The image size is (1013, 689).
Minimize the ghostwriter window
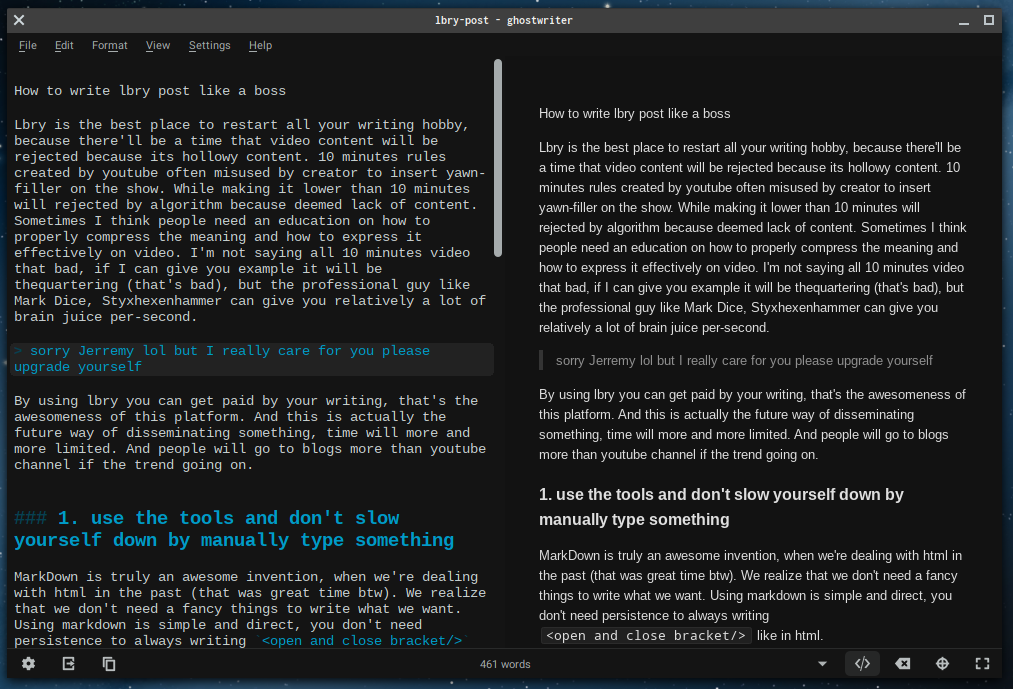pos(964,21)
